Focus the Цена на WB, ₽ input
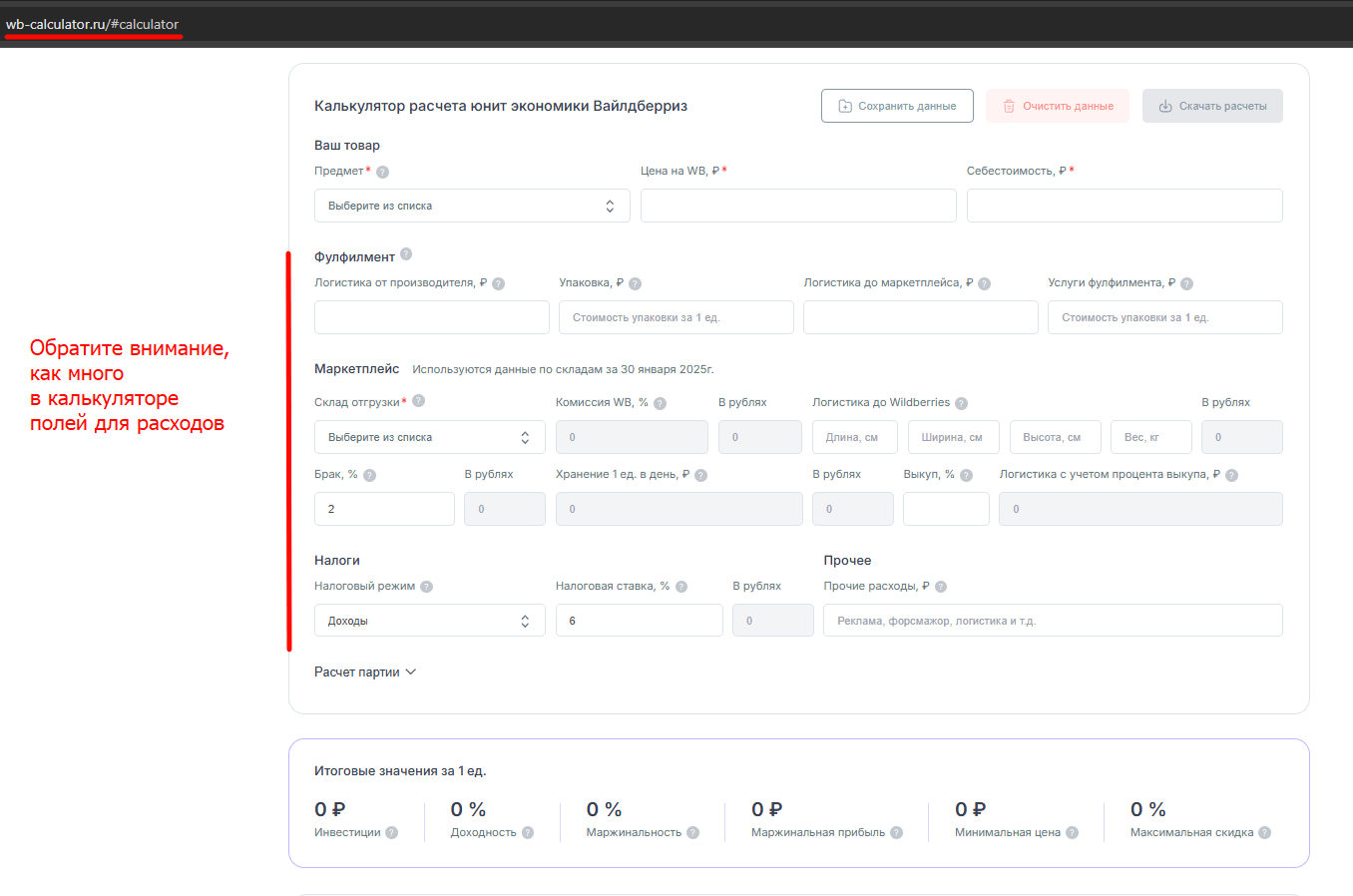 (798, 206)
